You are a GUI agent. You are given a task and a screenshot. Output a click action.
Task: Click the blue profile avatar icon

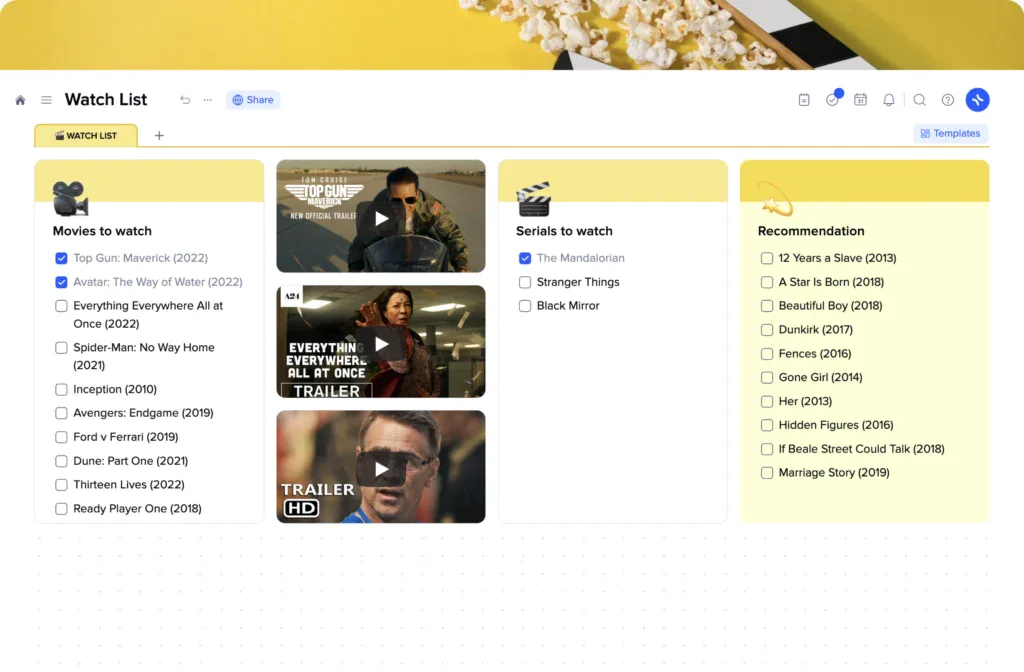pos(978,100)
